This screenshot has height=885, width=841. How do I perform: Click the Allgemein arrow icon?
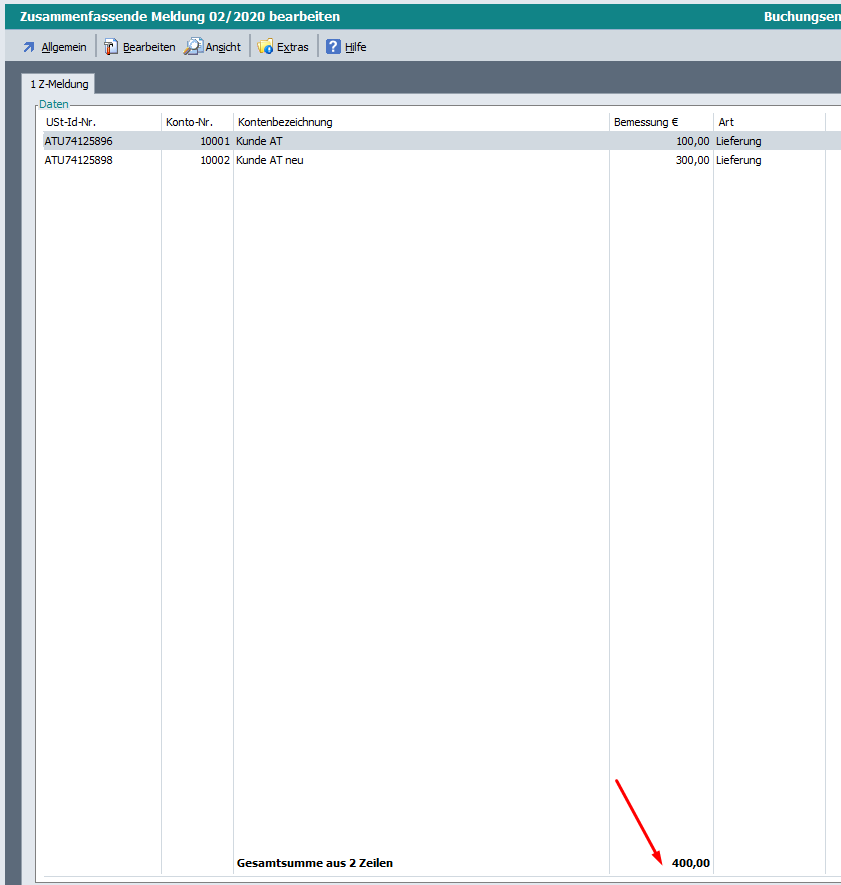29,47
